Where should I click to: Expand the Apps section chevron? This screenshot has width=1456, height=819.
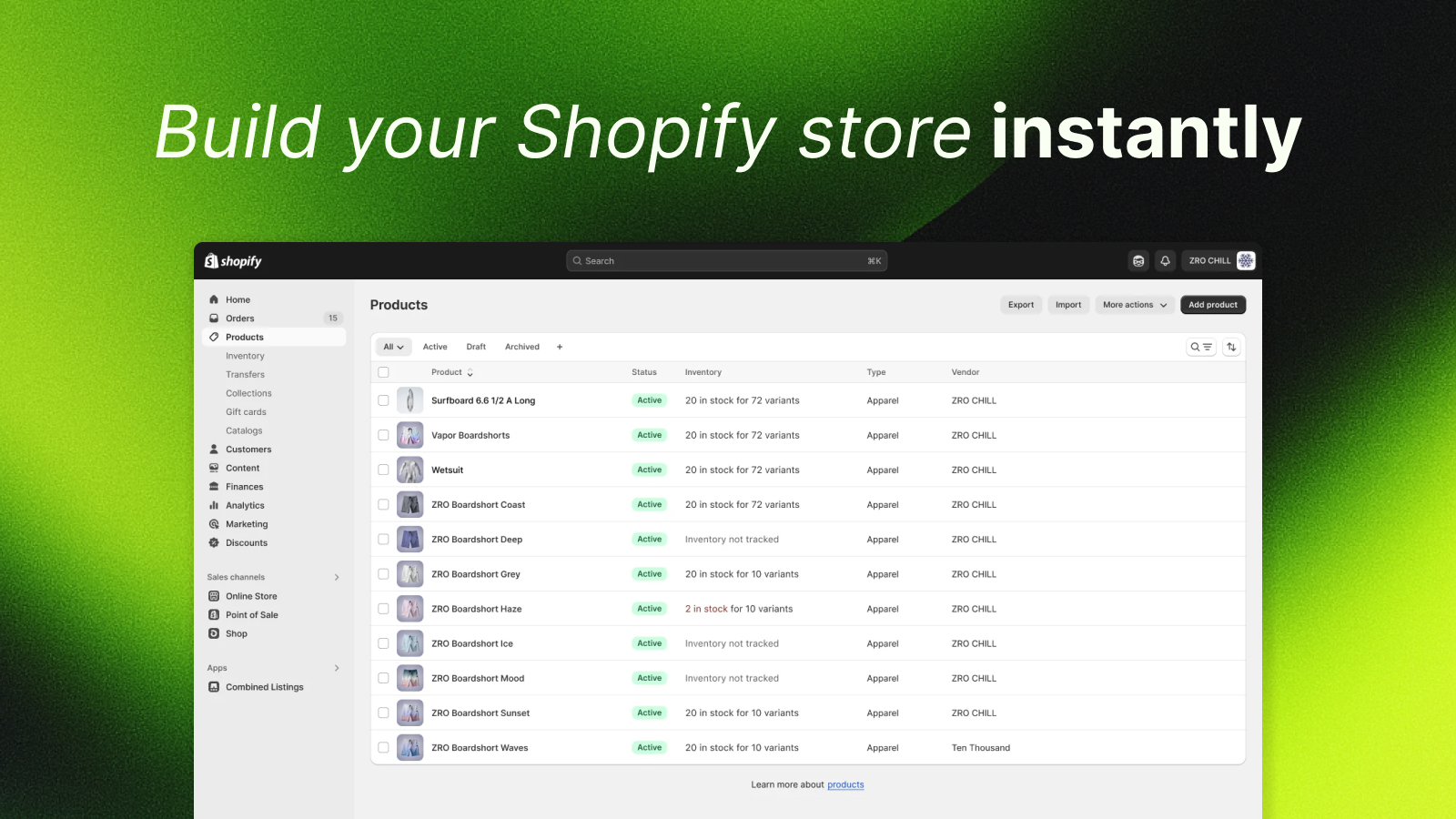[337, 668]
